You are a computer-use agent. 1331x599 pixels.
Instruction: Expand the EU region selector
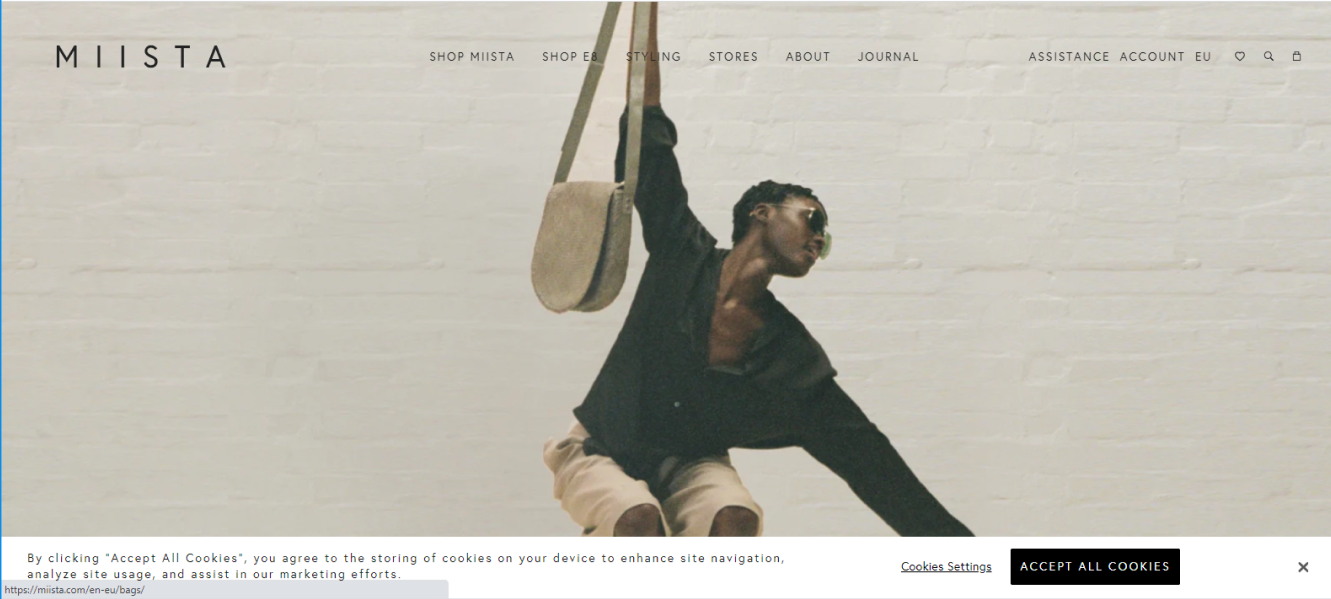pos(1203,57)
